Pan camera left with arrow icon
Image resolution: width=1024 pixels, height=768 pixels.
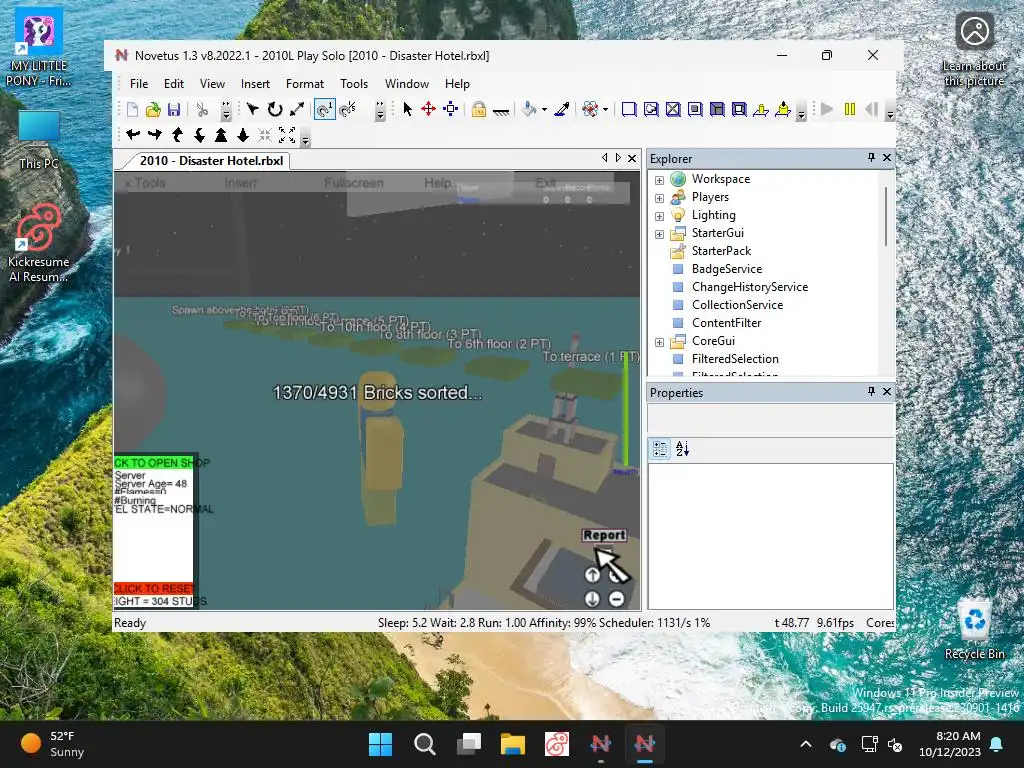click(133, 135)
